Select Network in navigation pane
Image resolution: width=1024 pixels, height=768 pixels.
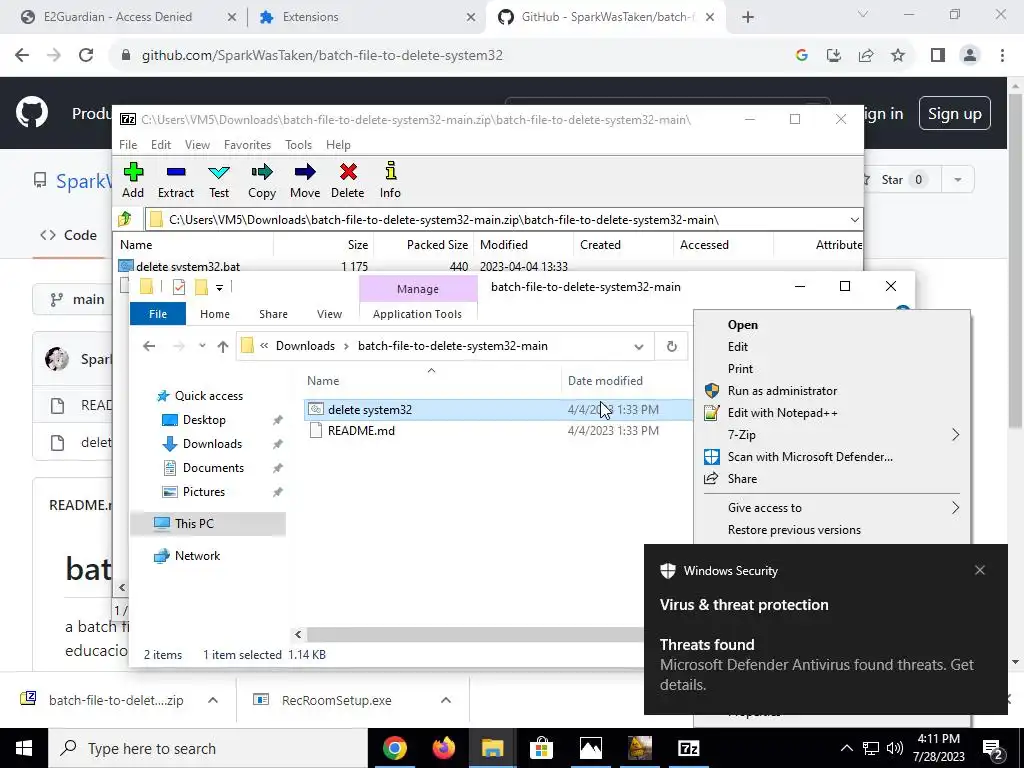coord(197,556)
